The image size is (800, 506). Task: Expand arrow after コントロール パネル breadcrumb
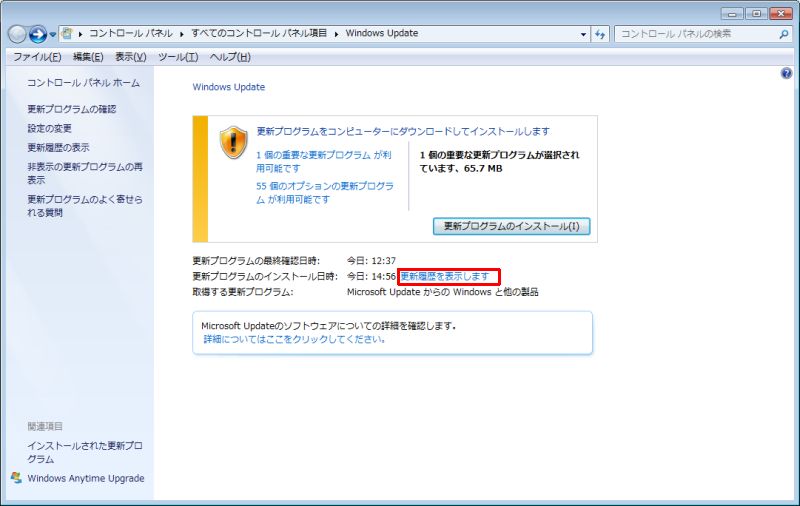[x=182, y=34]
